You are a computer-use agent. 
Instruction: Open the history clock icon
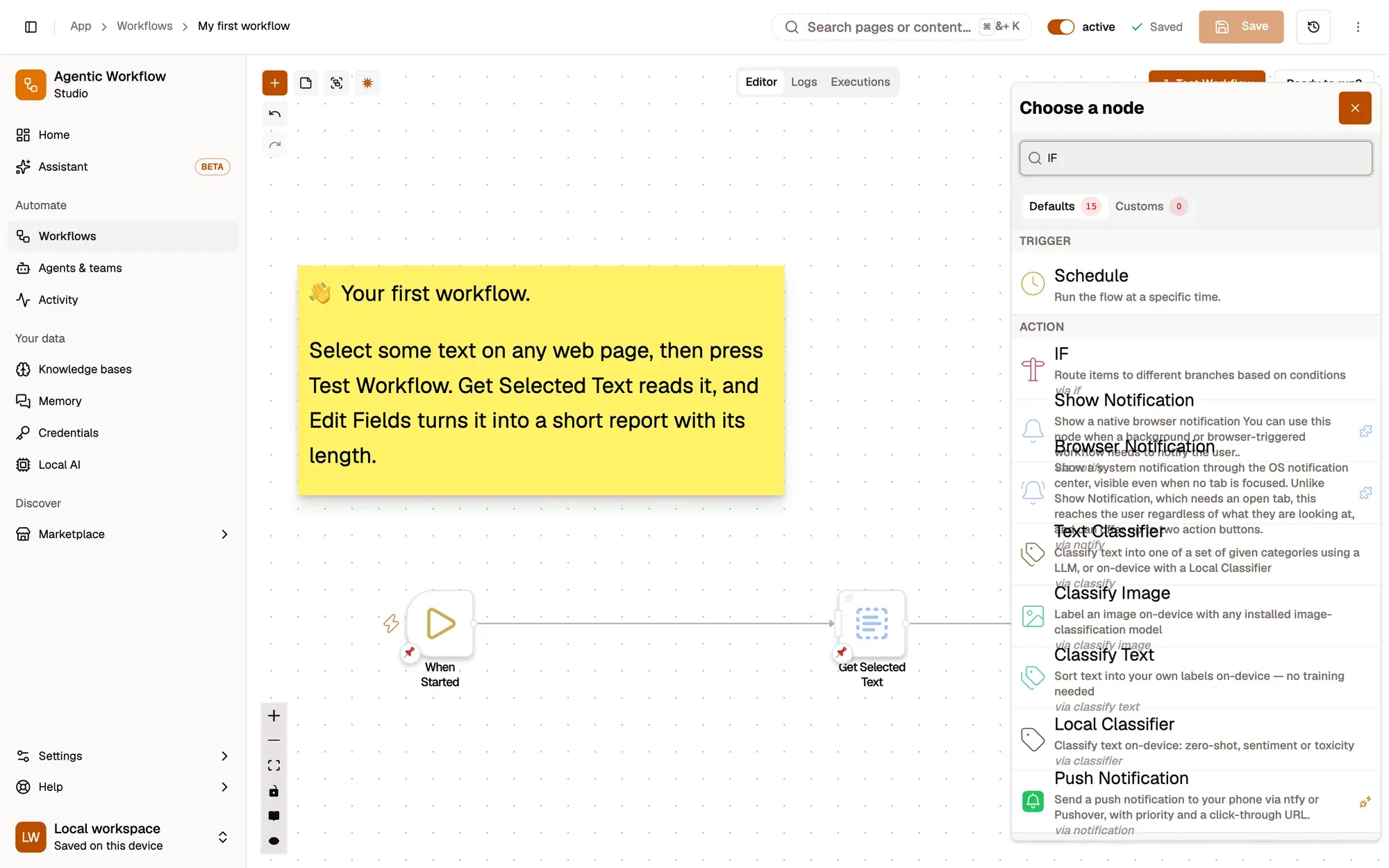click(1313, 26)
